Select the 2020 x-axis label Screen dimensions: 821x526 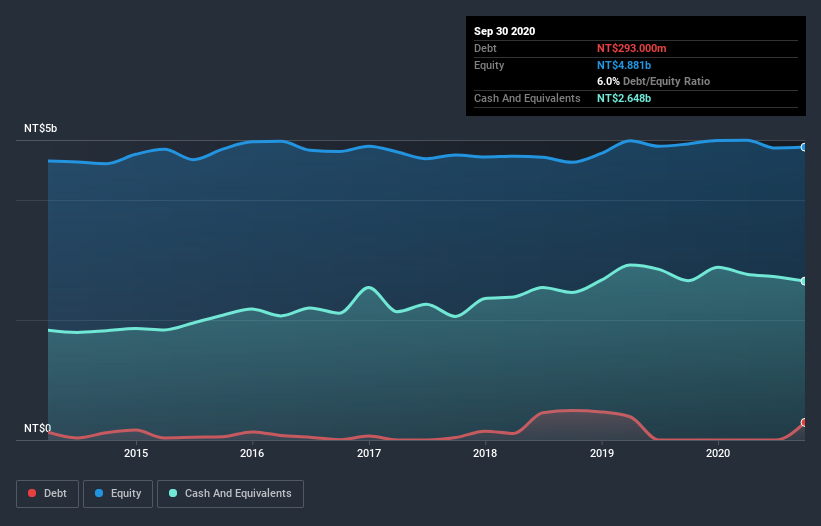coord(718,453)
